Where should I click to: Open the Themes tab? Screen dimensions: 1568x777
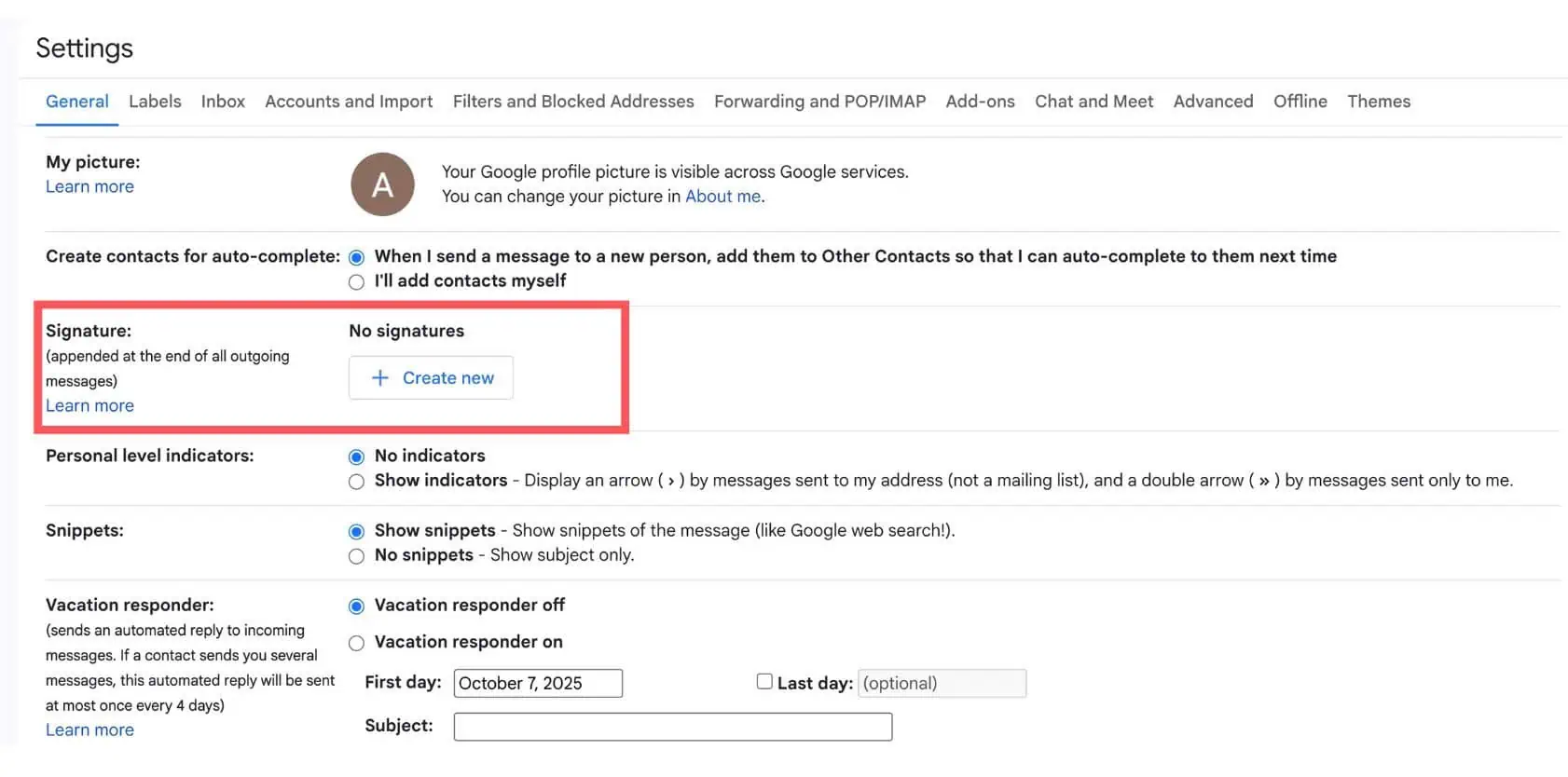tap(1378, 102)
